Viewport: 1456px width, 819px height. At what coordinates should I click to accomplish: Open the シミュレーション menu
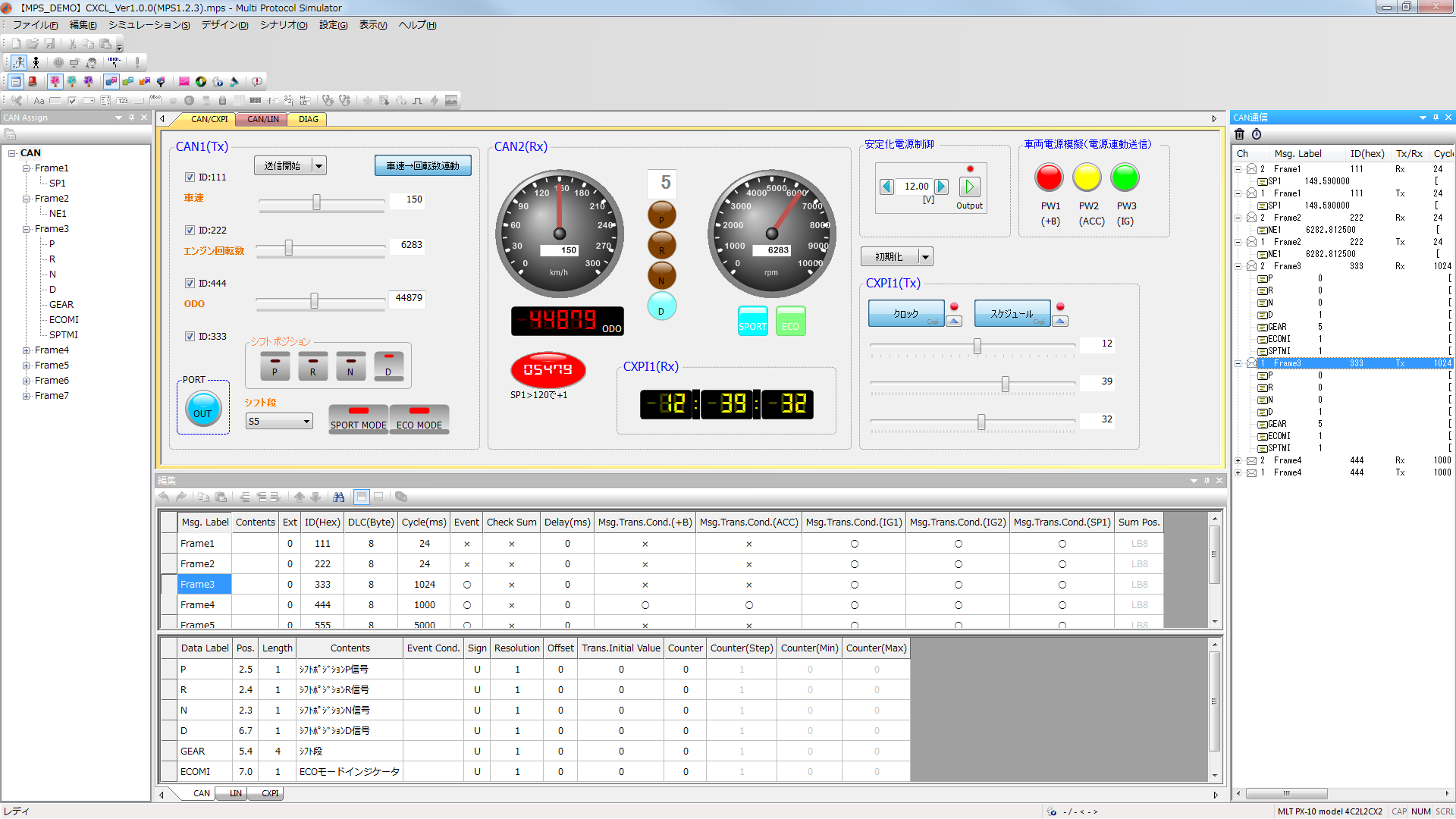pos(149,25)
